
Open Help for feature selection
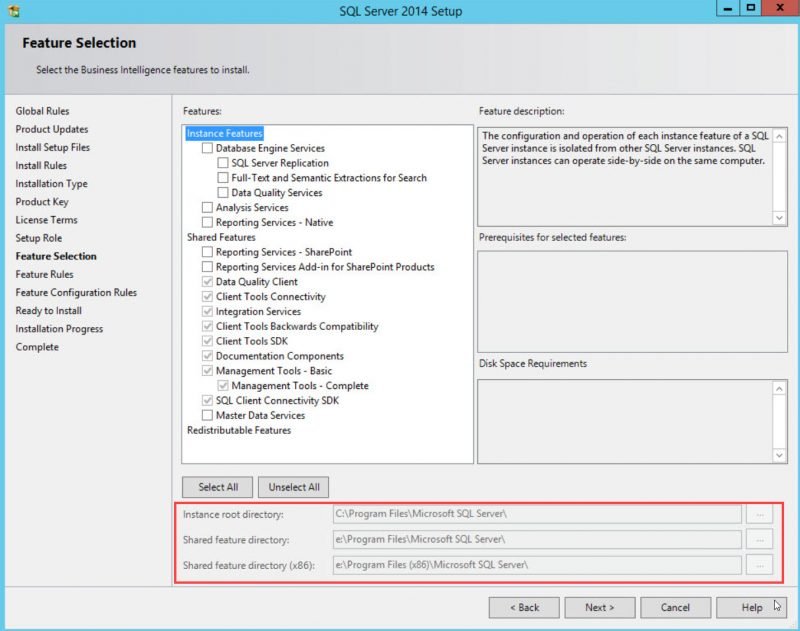752,608
